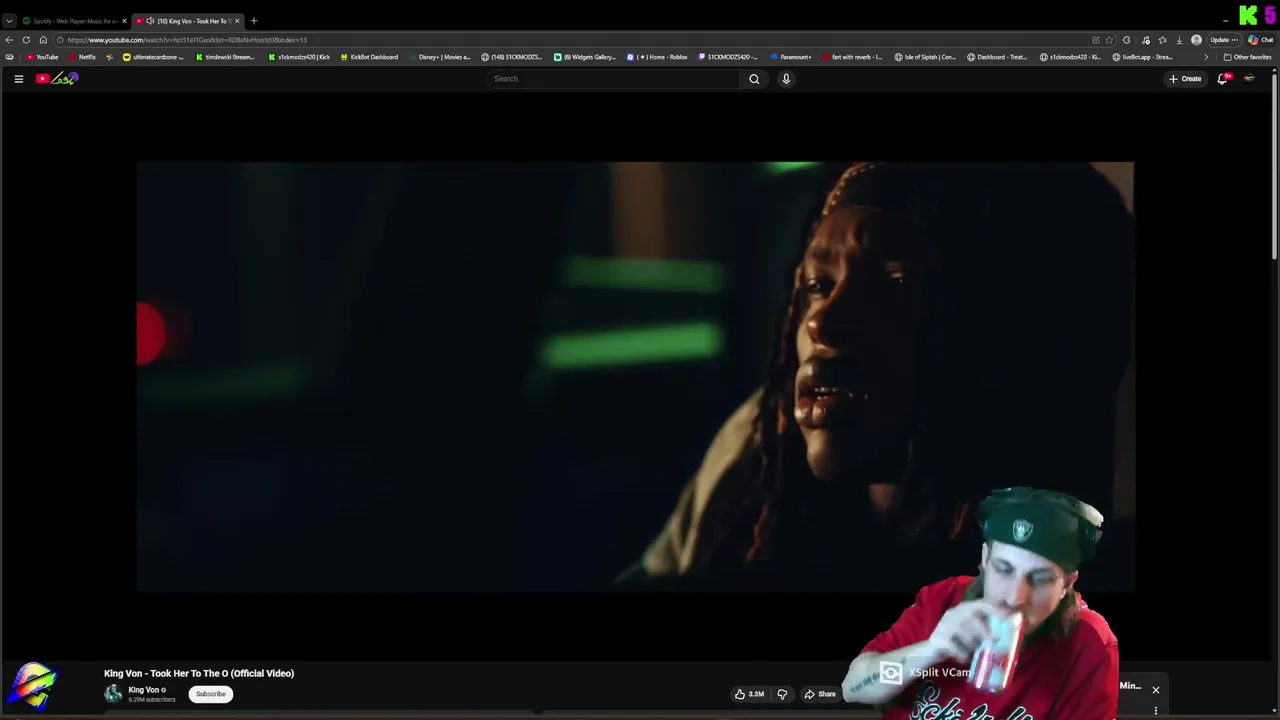
Task: Open the ultimatecardzone bookmark
Action: pos(153,57)
